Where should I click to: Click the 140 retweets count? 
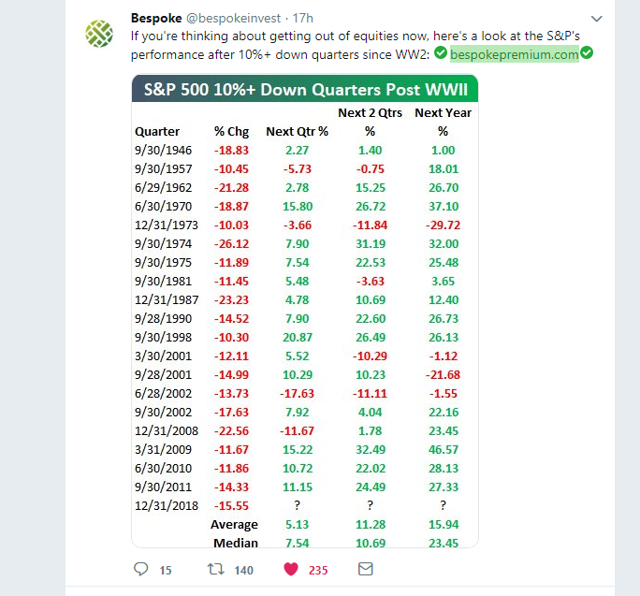242,570
